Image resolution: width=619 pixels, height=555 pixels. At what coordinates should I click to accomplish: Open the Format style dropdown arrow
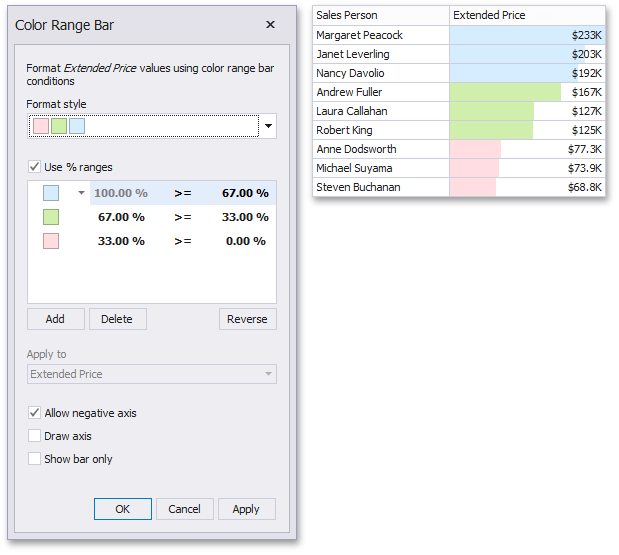268,126
